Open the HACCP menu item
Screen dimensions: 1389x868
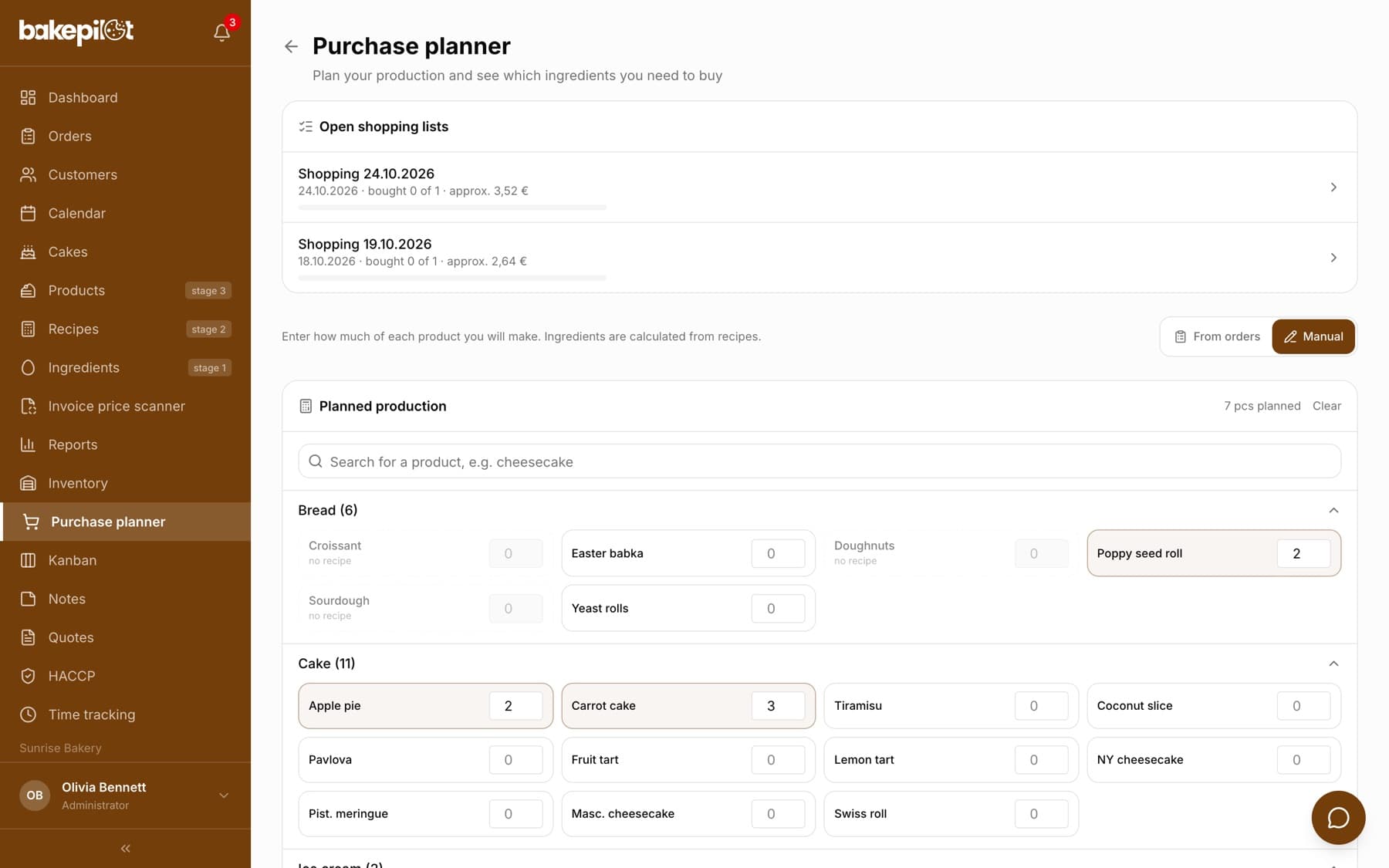pos(125,676)
